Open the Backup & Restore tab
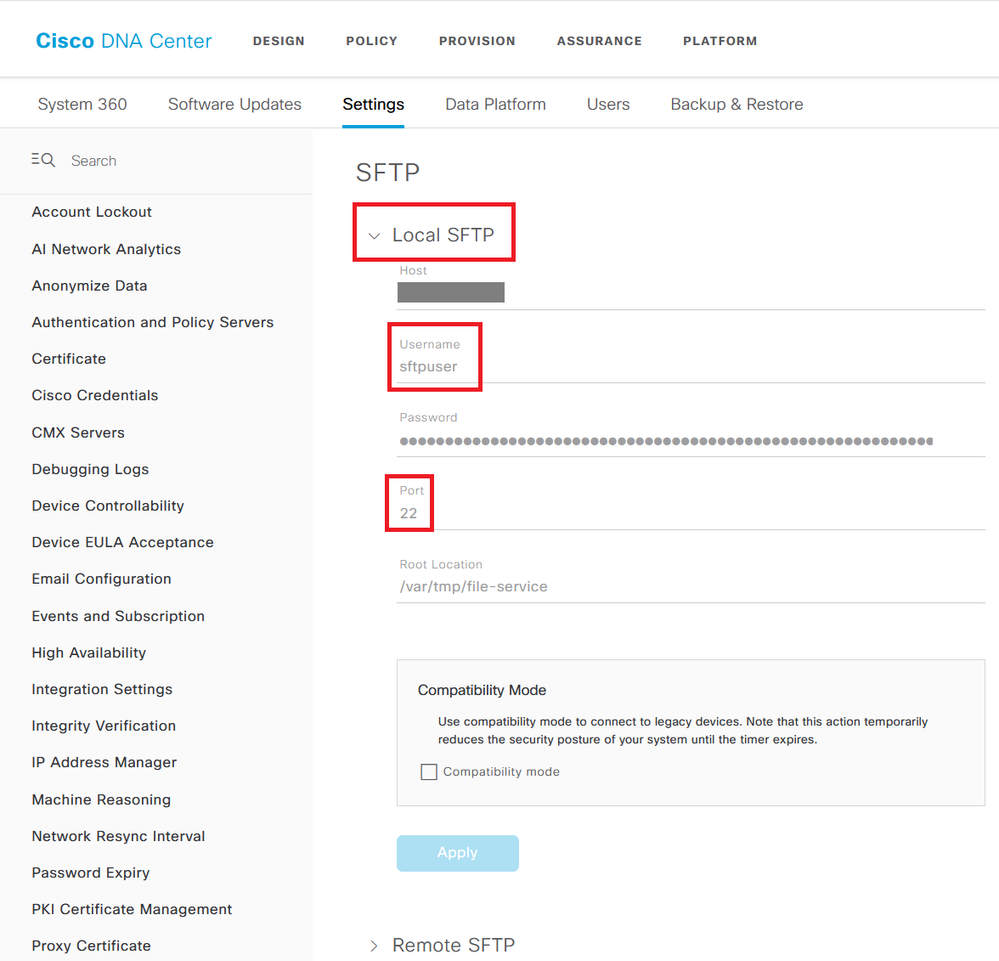The height and width of the screenshot is (961, 999). tap(737, 104)
